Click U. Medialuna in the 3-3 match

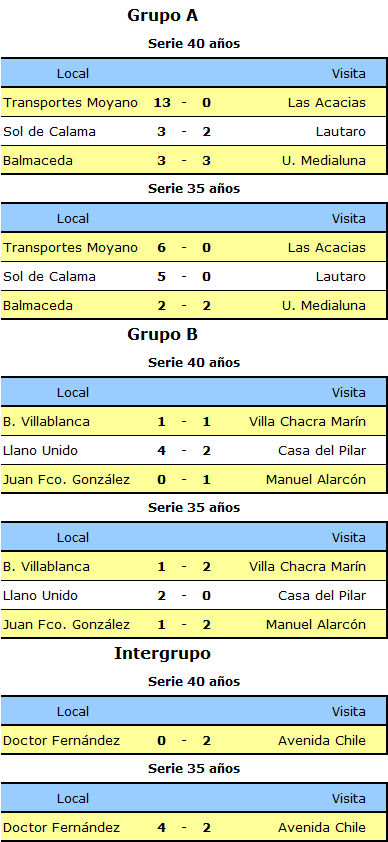tap(324, 160)
